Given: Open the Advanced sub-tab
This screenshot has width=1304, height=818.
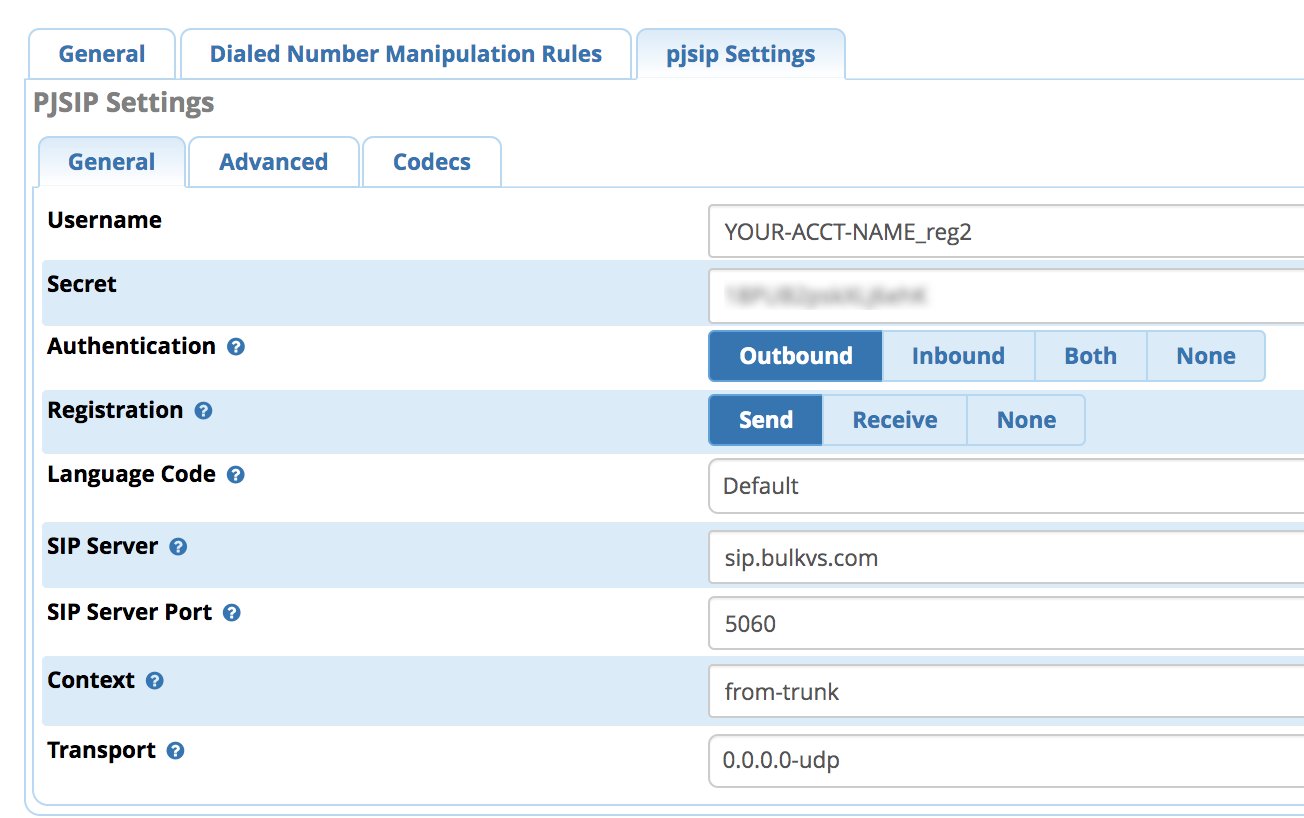Looking at the screenshot, I should click(x=274, y=162).
